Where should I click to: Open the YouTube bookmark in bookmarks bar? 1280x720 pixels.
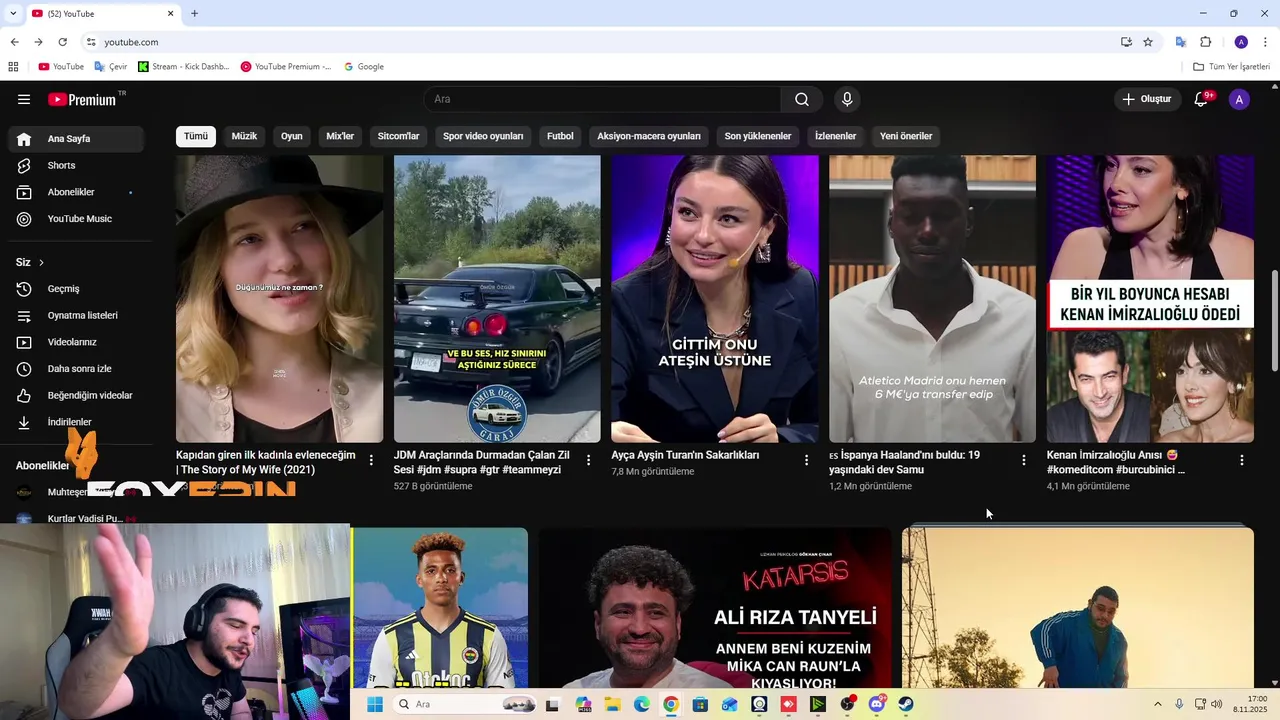point(61,67)
